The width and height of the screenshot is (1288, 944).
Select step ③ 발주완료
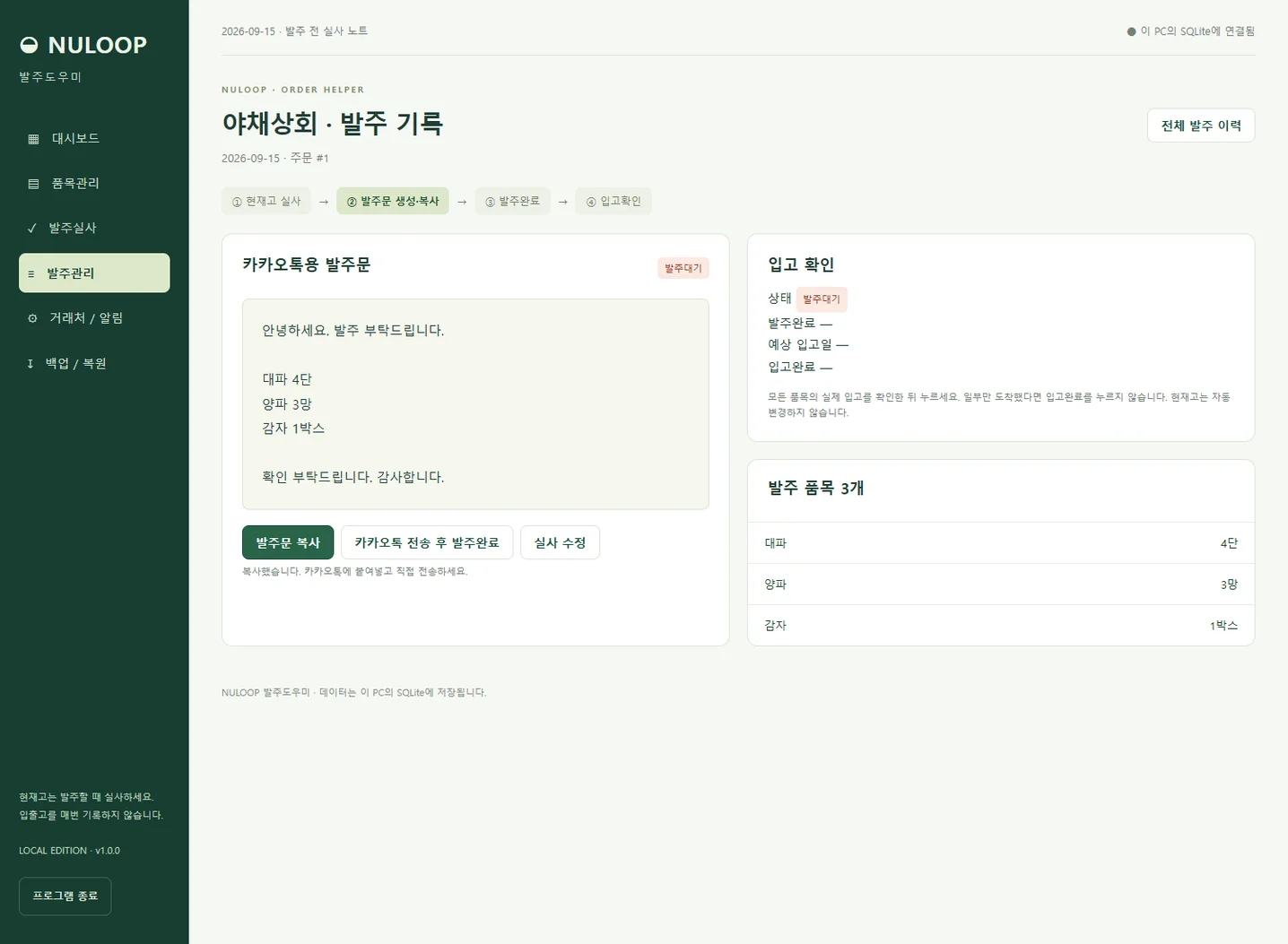click(x=512, y=201)
